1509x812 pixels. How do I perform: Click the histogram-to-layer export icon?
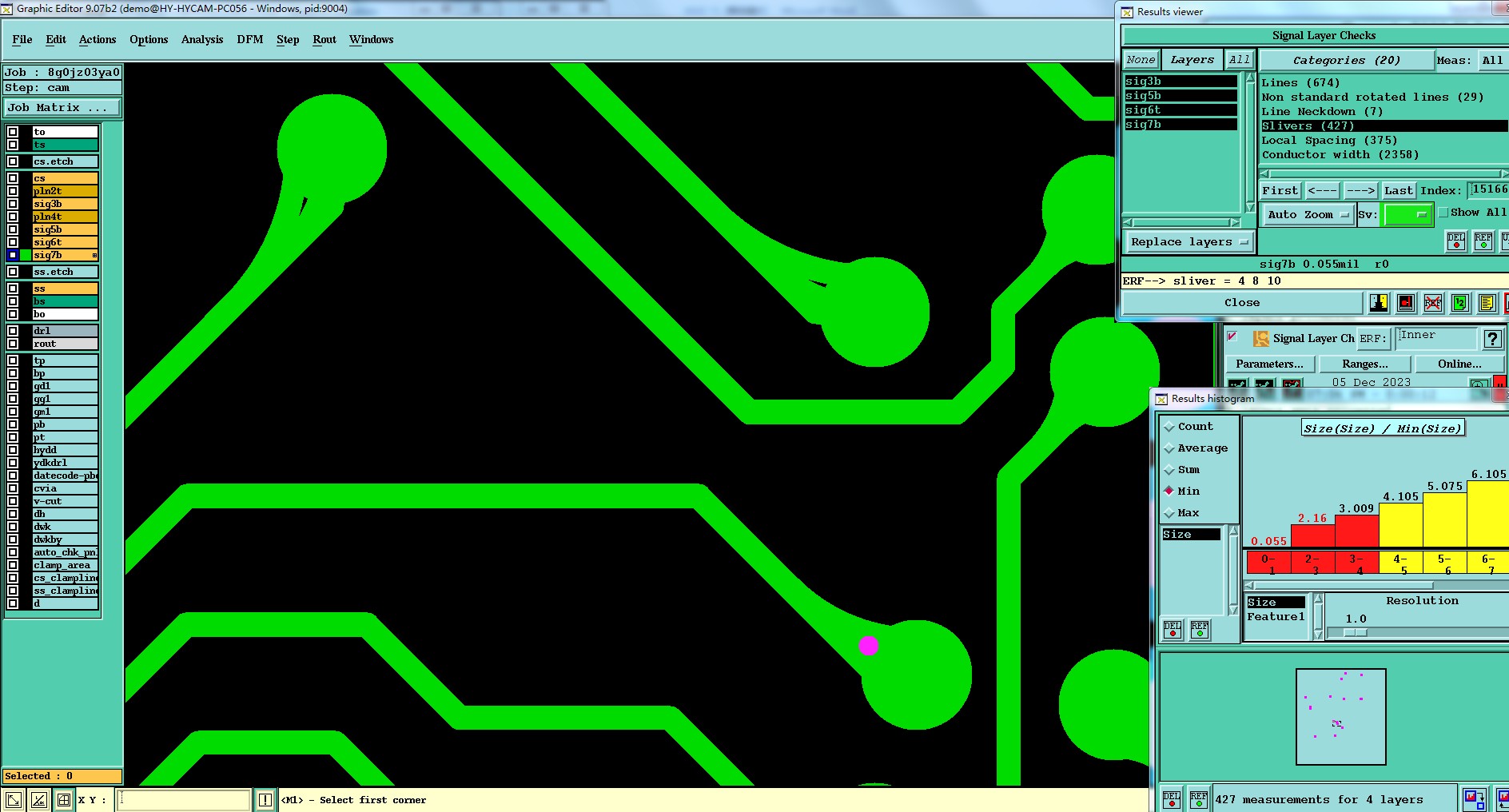1474,799
